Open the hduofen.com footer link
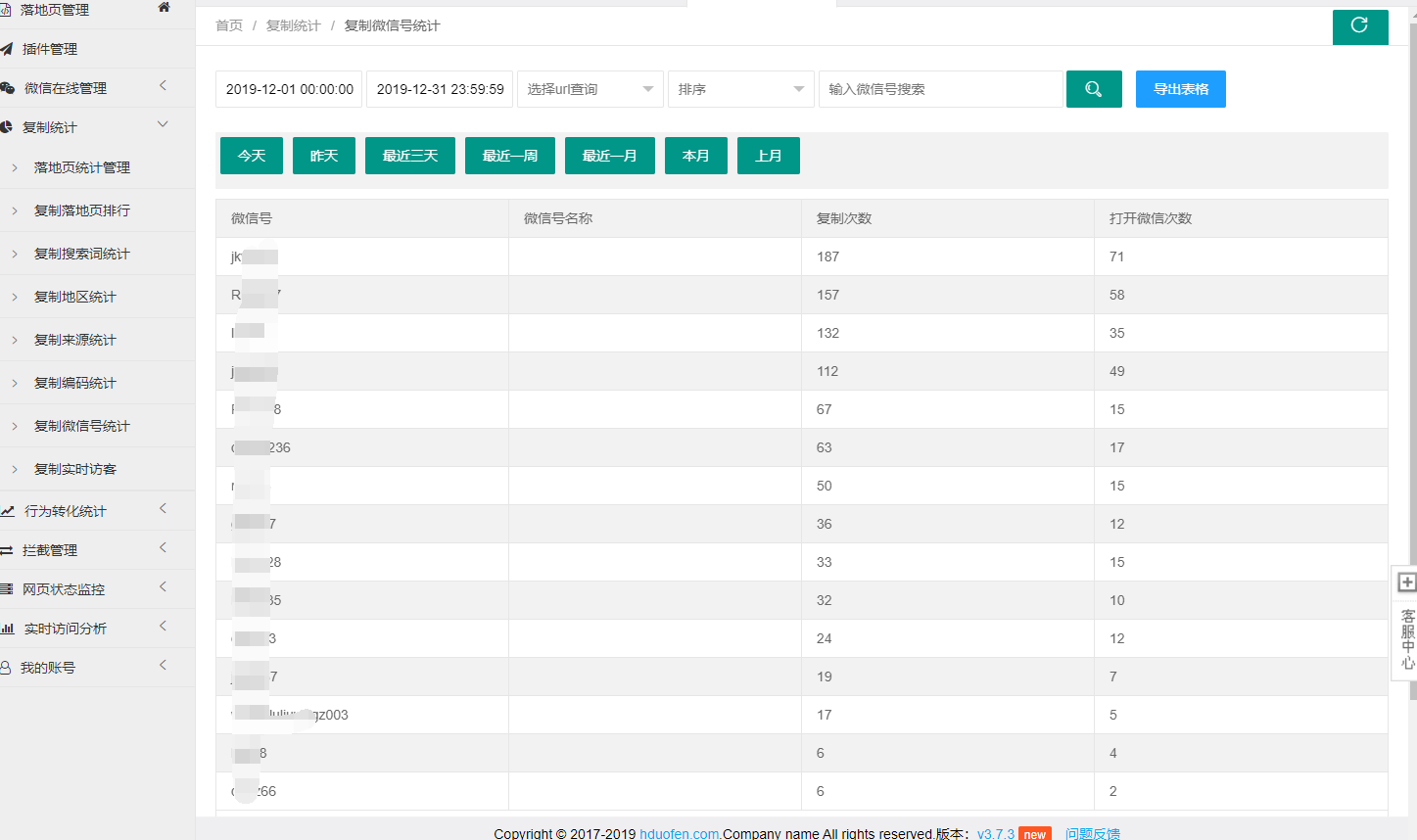The width and height of the screenshot is (1417, 840). (680, 833)
